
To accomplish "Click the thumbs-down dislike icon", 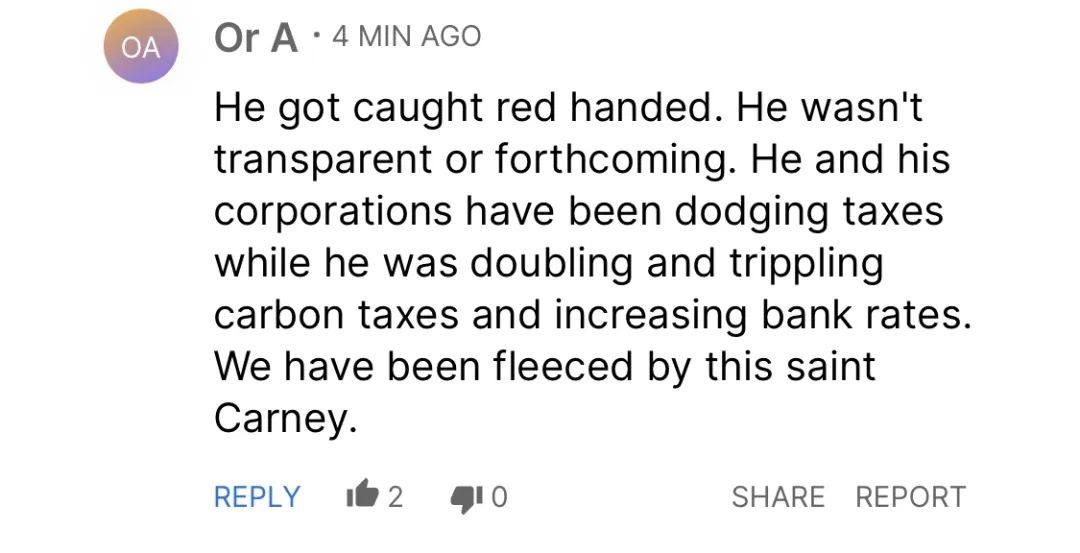I will coord(467,499).
